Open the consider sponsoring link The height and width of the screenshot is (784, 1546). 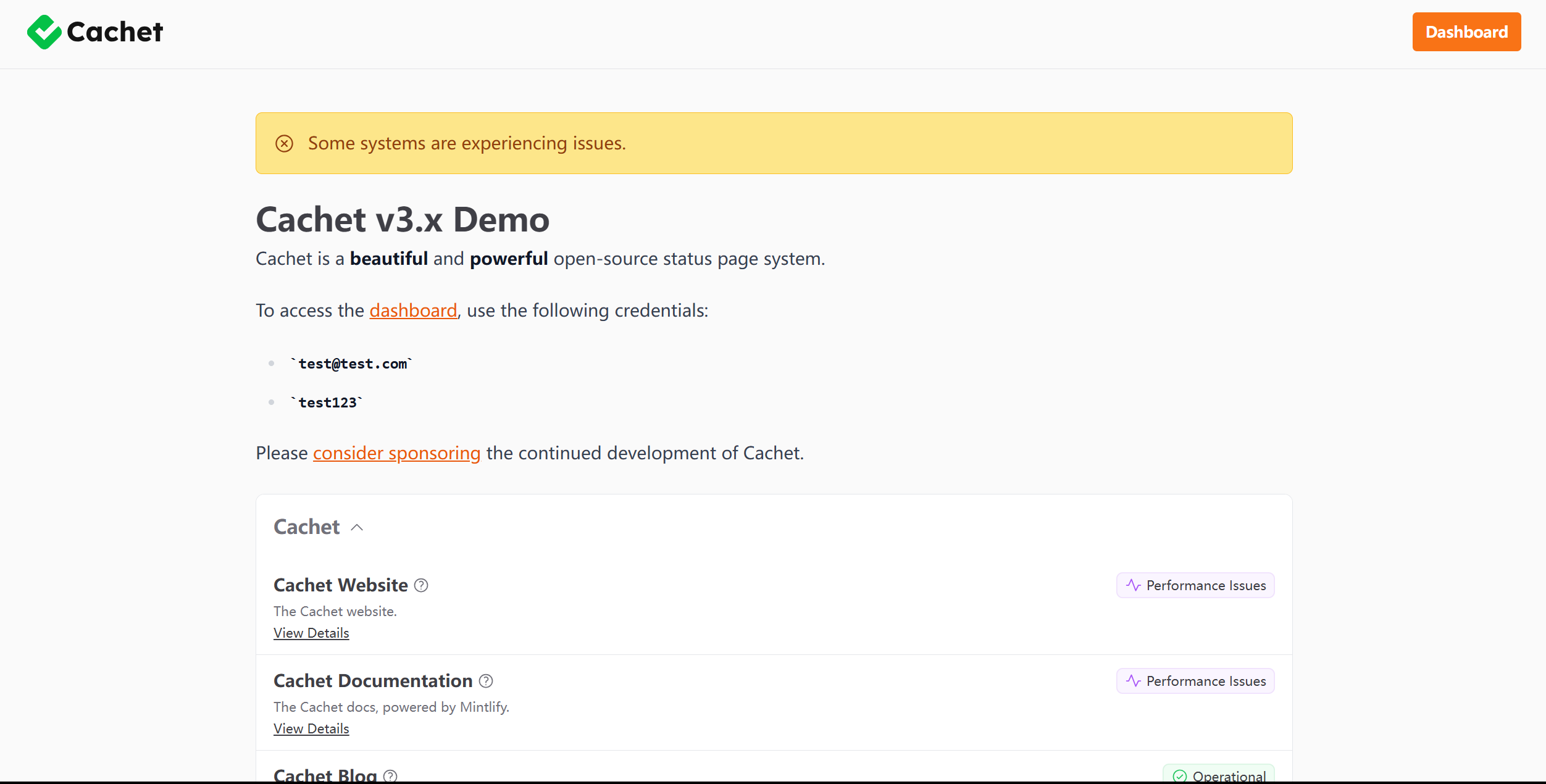(x=396, y=453)
